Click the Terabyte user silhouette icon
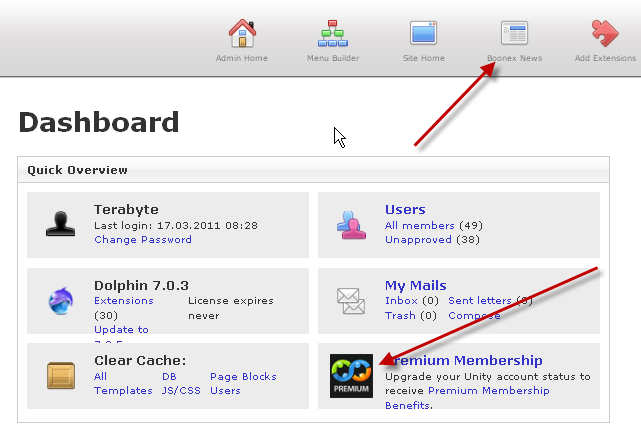 [x=61, y=224]
